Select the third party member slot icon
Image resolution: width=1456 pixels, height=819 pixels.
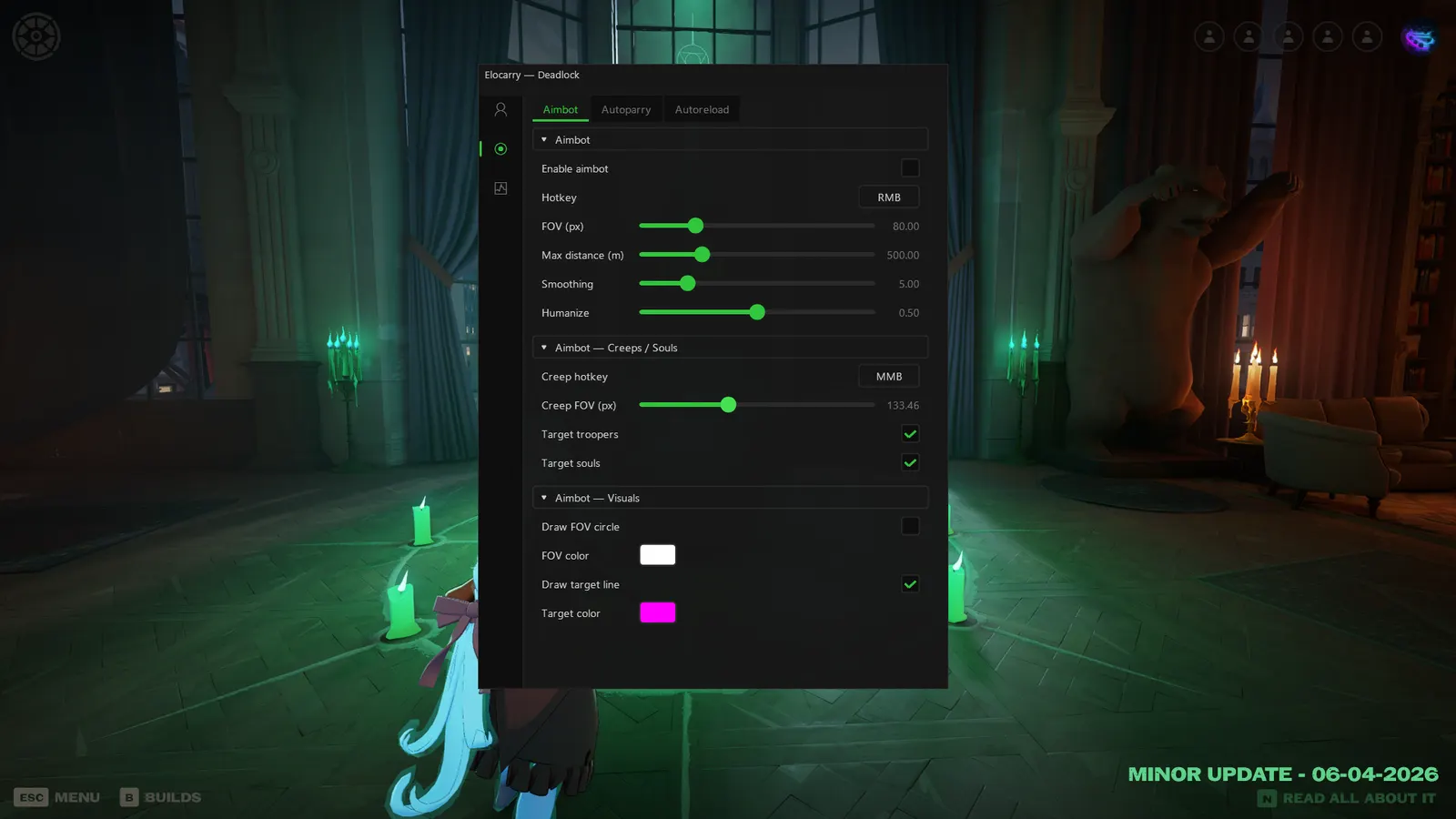(1289, 36)
